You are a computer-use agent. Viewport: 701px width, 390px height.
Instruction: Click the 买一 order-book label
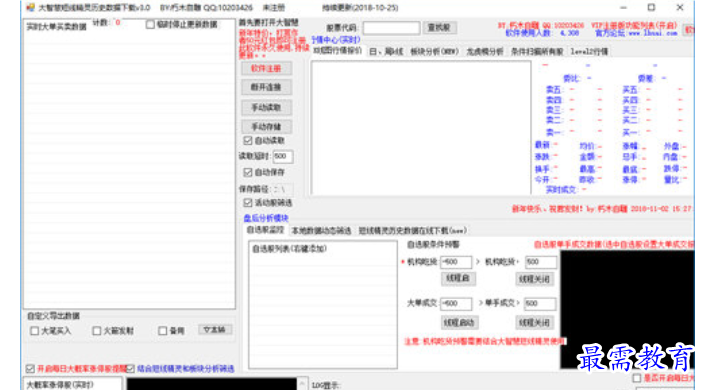[630, 132]
